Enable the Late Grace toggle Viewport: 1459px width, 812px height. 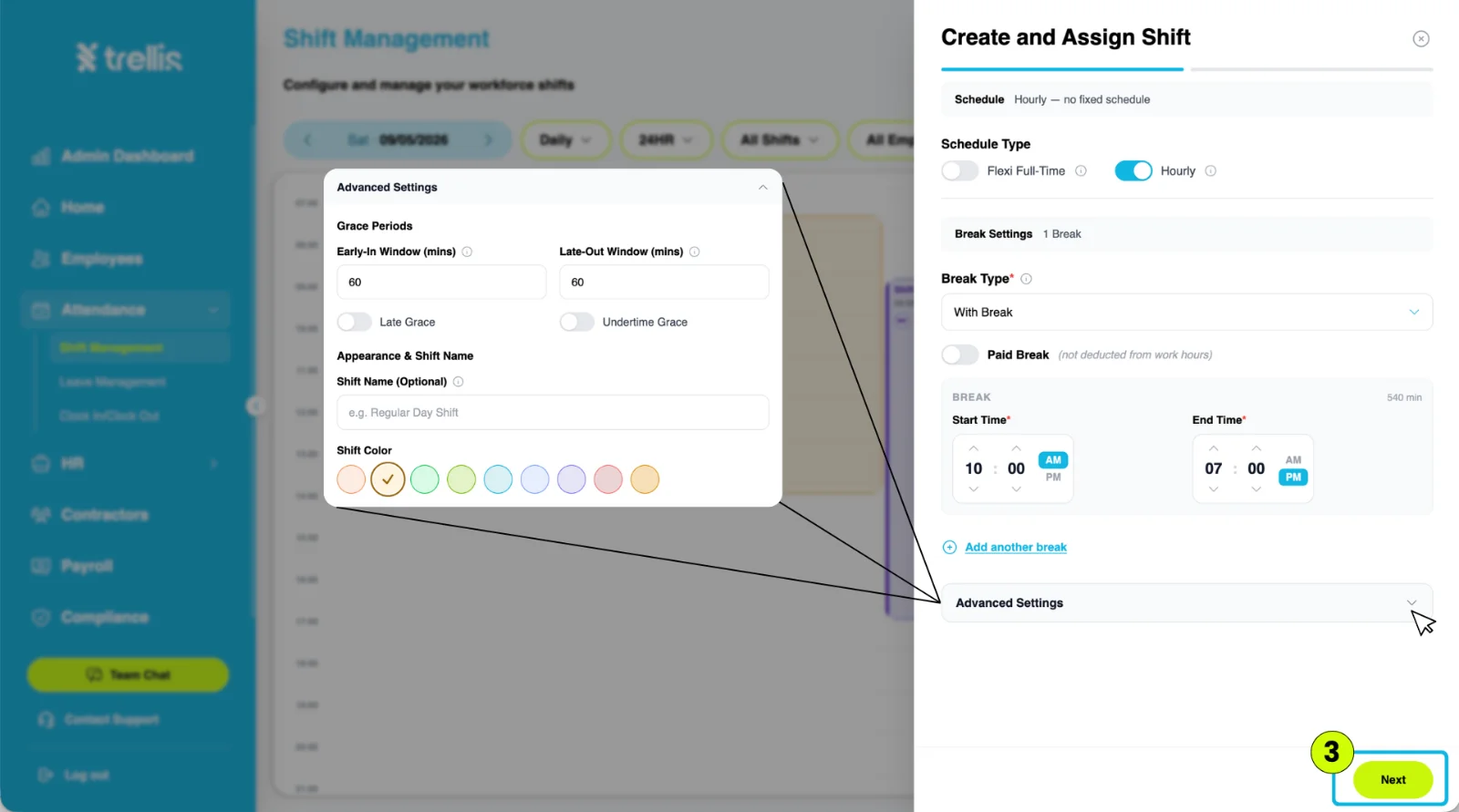[354, 322]
